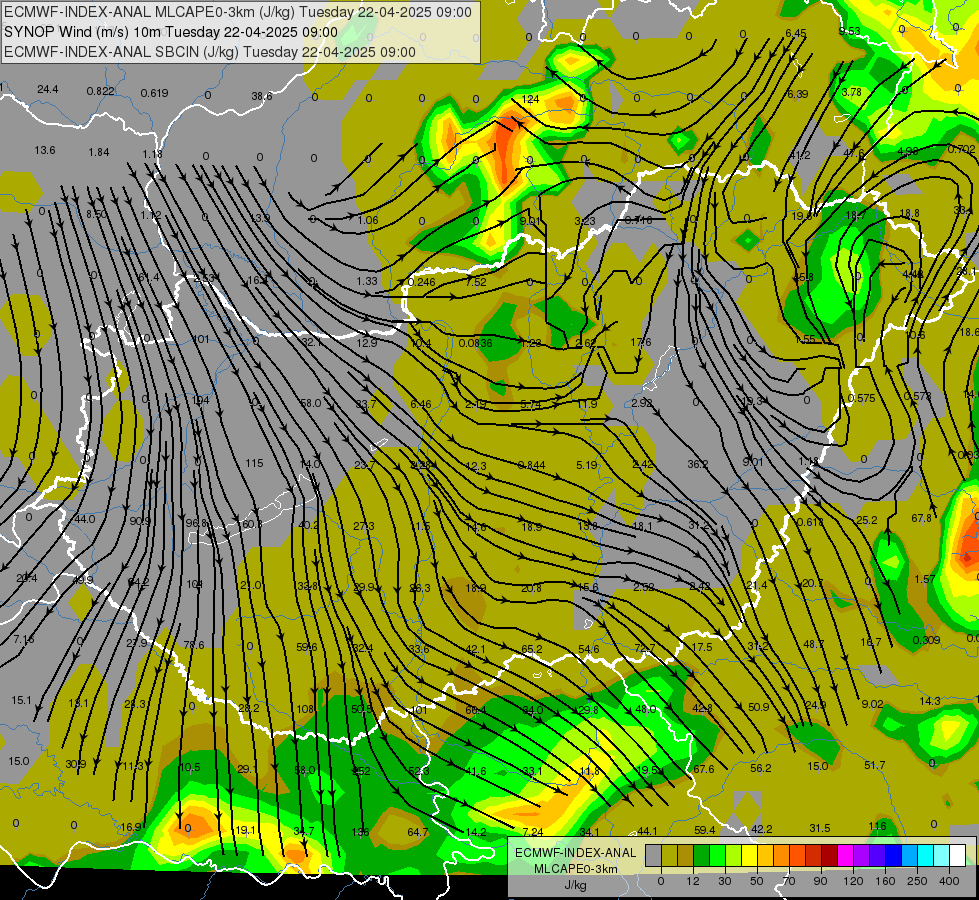Click the map value 38.6
The width and height of the screenshot is (979, 900).
[262, 96]
